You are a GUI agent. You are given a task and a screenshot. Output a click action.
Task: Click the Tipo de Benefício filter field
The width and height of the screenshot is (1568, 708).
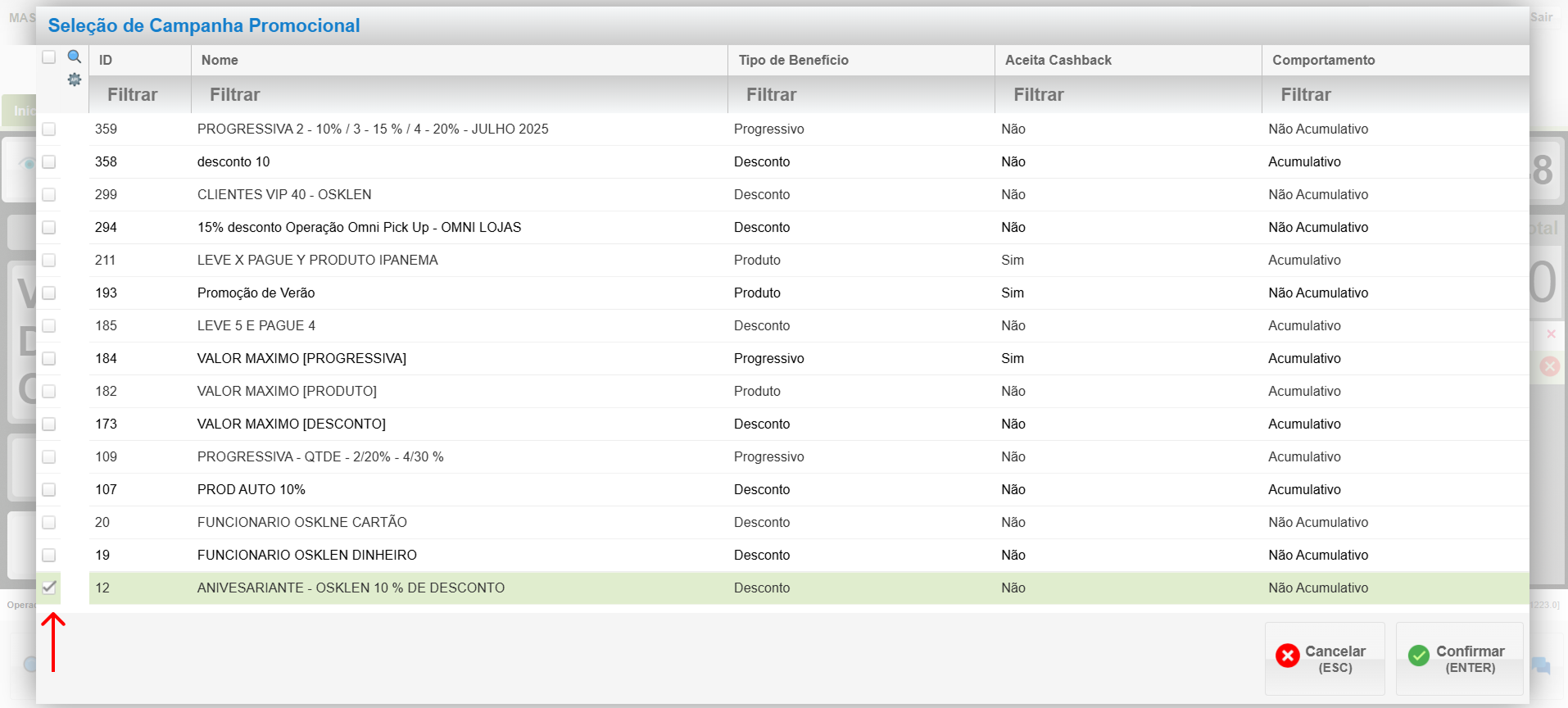click(x=860, y=95)
